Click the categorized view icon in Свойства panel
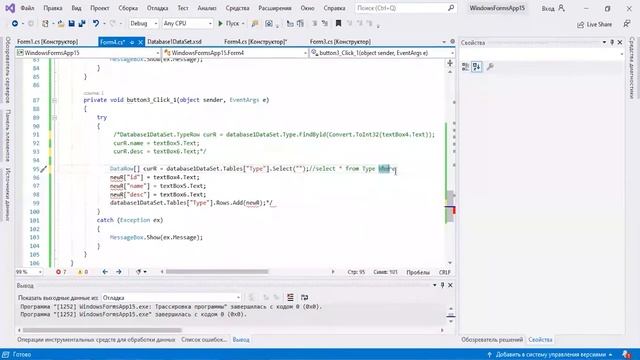 pos(465,67)
